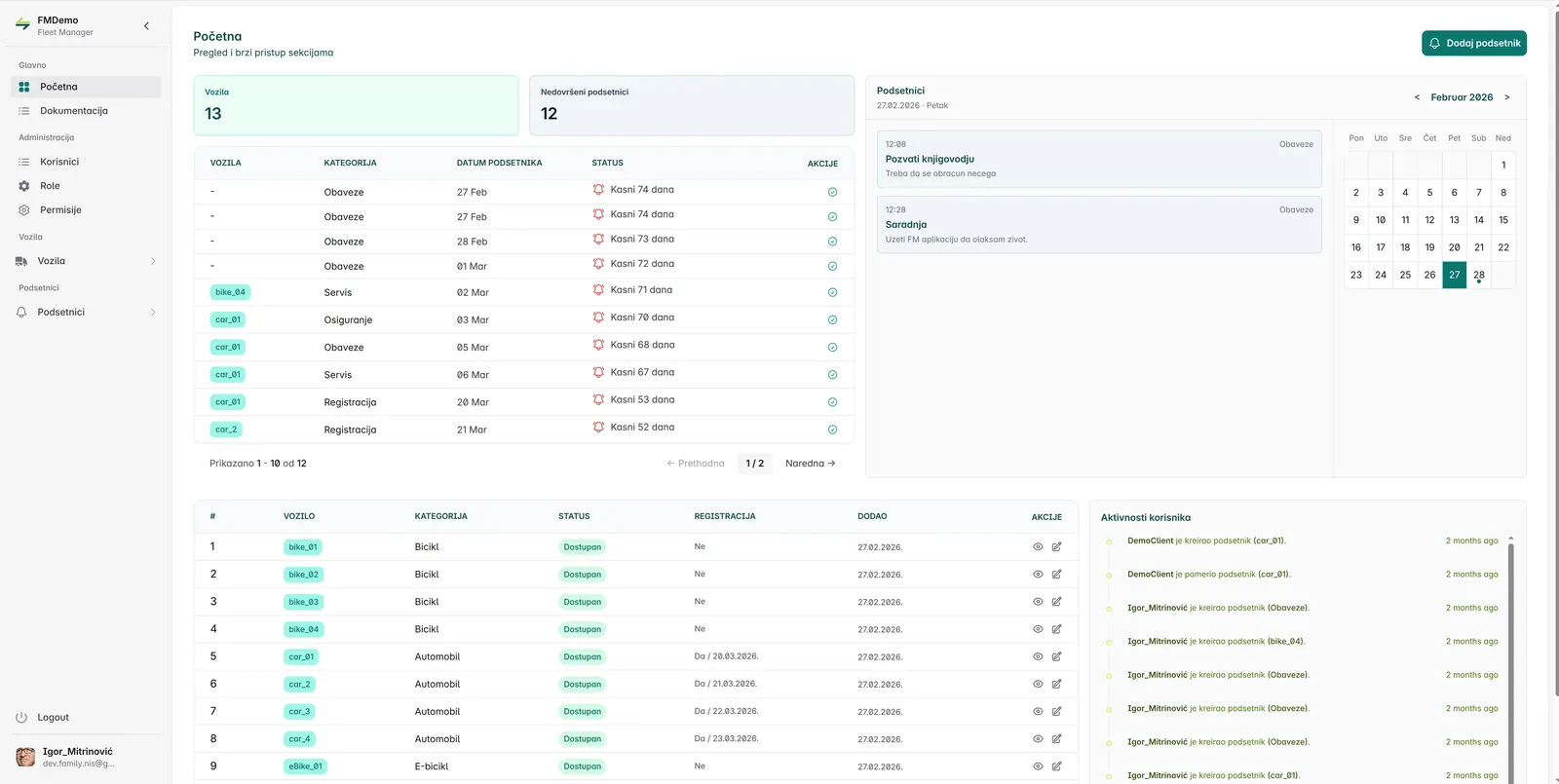Open Korisnici in the sidebar
This screenshot has height=784, width=1559.
(86, 162)
